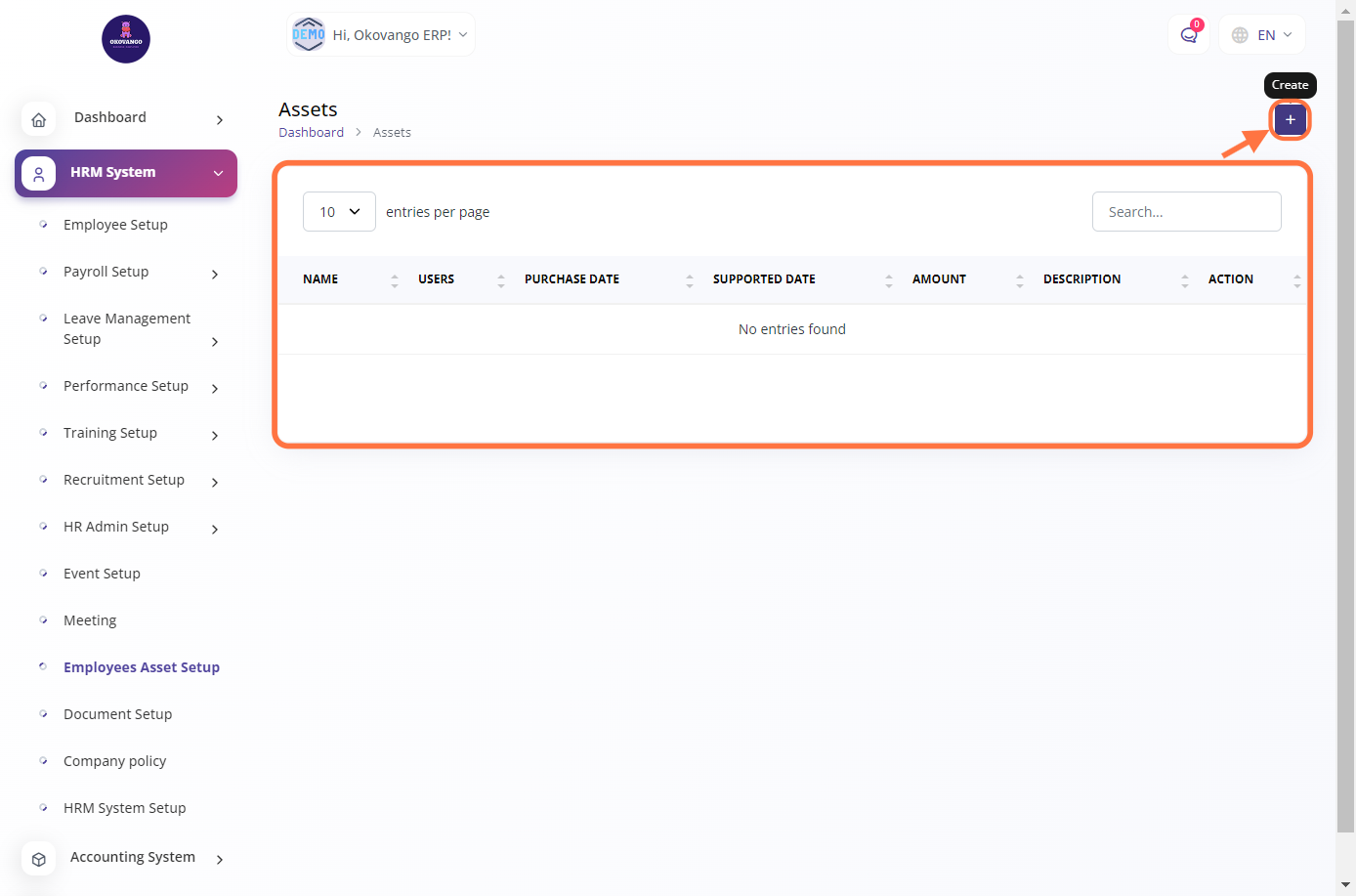Open the entries per page dropdown
The width and height of the screenshot is (1356, 896).
coord(339,212)
